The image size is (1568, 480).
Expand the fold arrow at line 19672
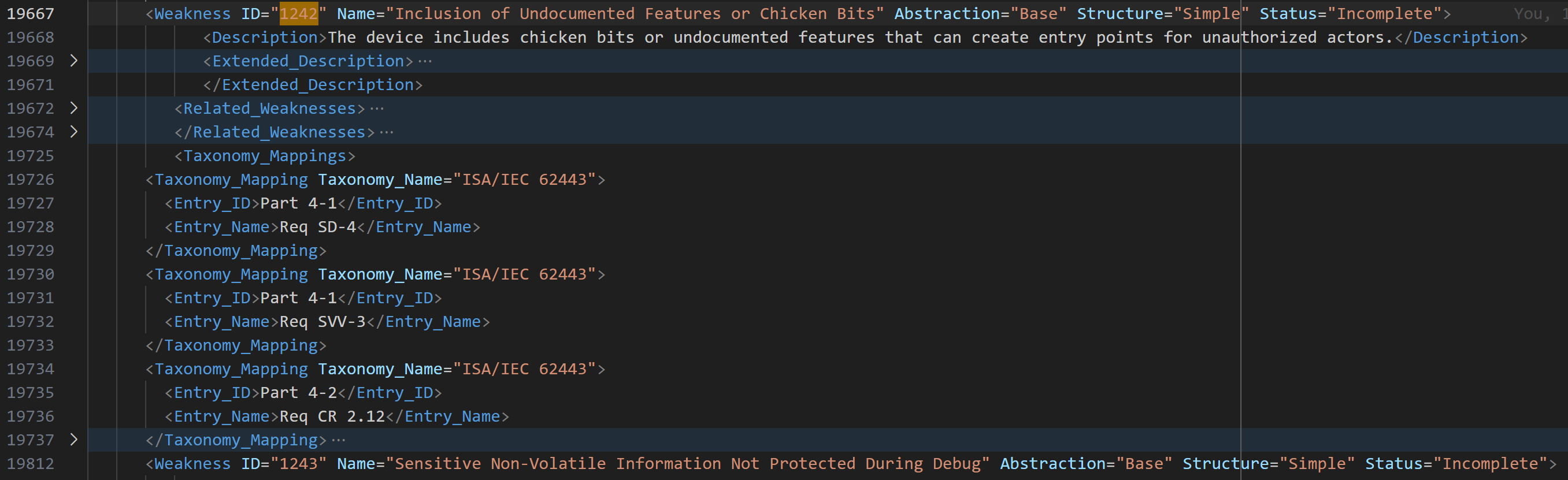(73, 108)
